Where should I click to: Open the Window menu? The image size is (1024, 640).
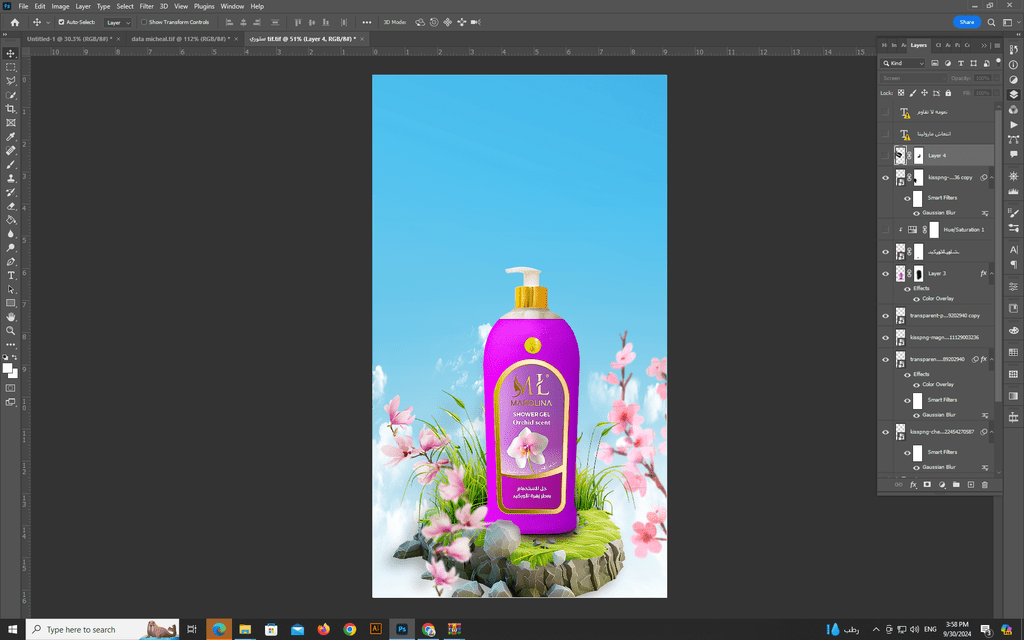[x=232, y=7]
